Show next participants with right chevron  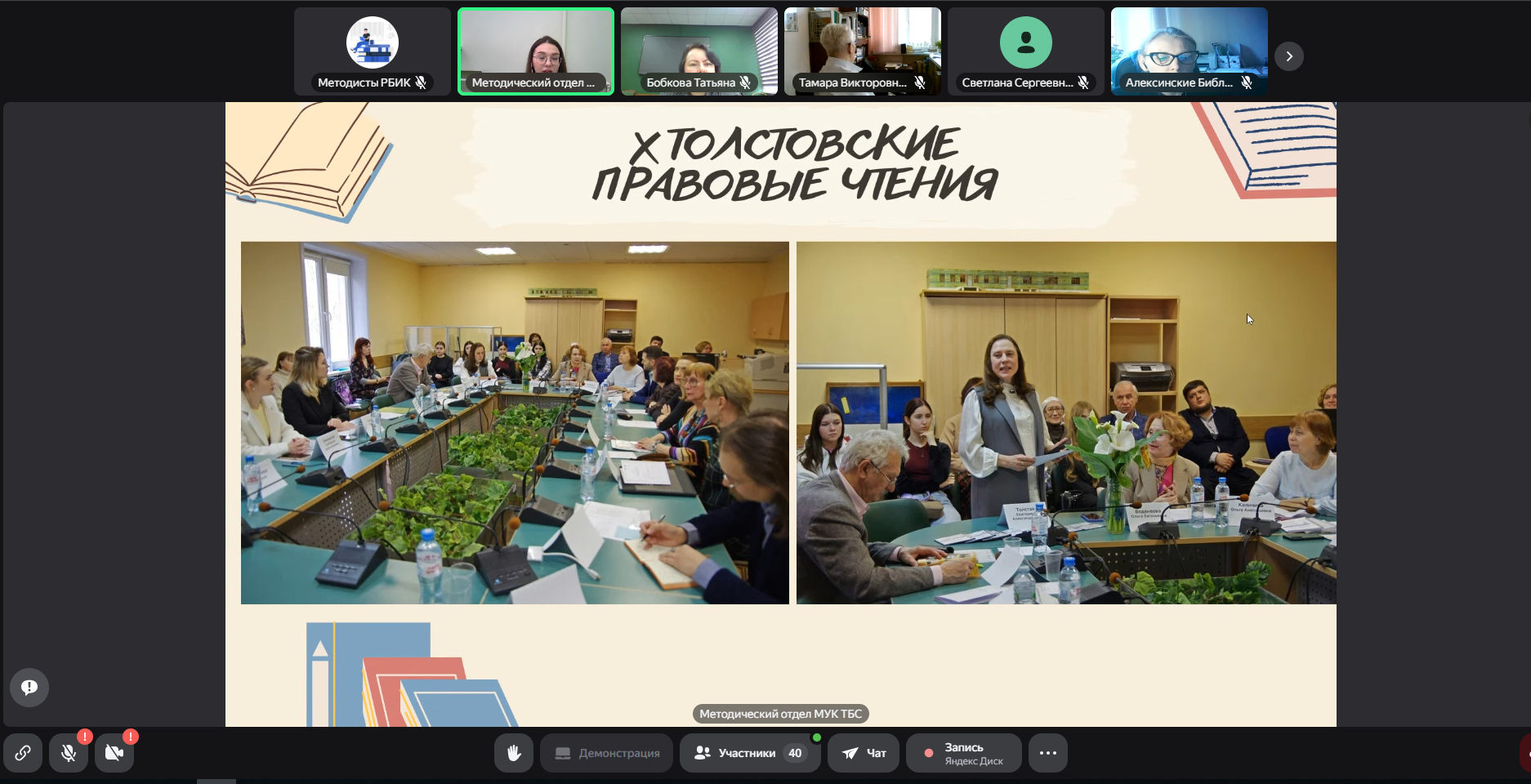(x=1289, y=56)
